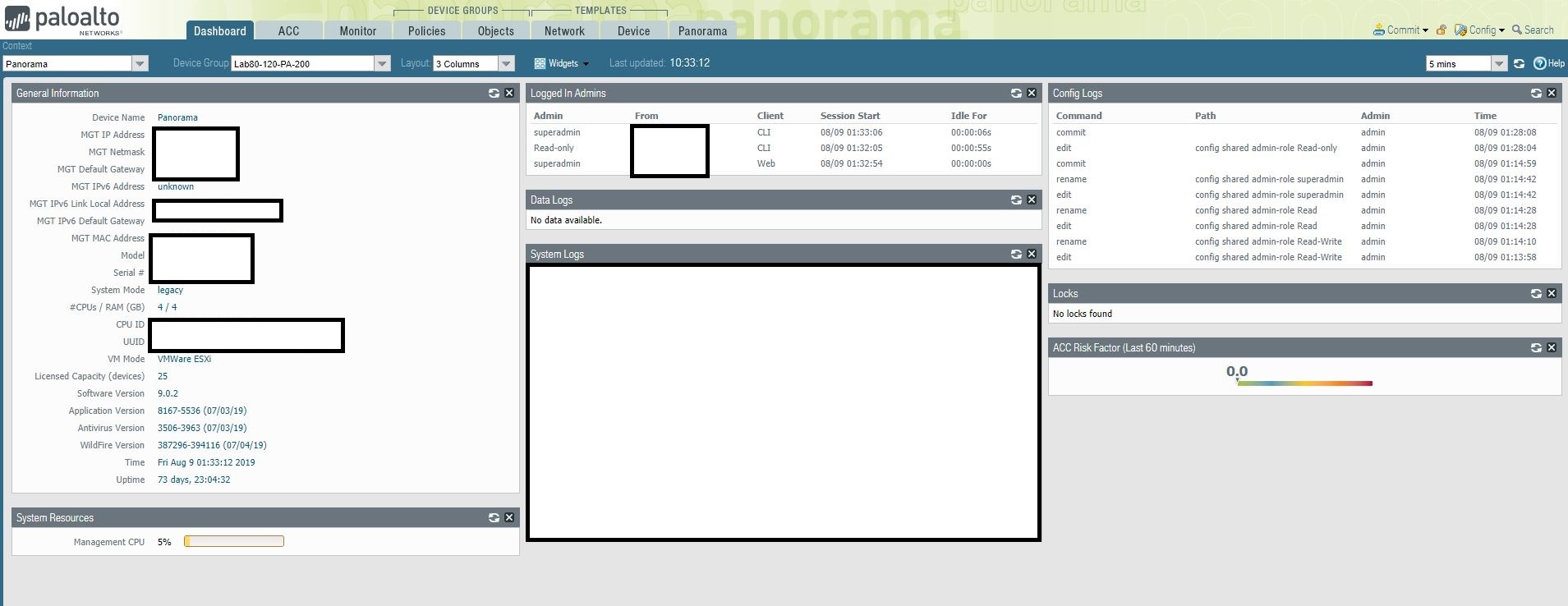This screenshot has height=606, width=1568.
Task: Click the ACC Risk Factor color gauge
Action: (1304, 383)
